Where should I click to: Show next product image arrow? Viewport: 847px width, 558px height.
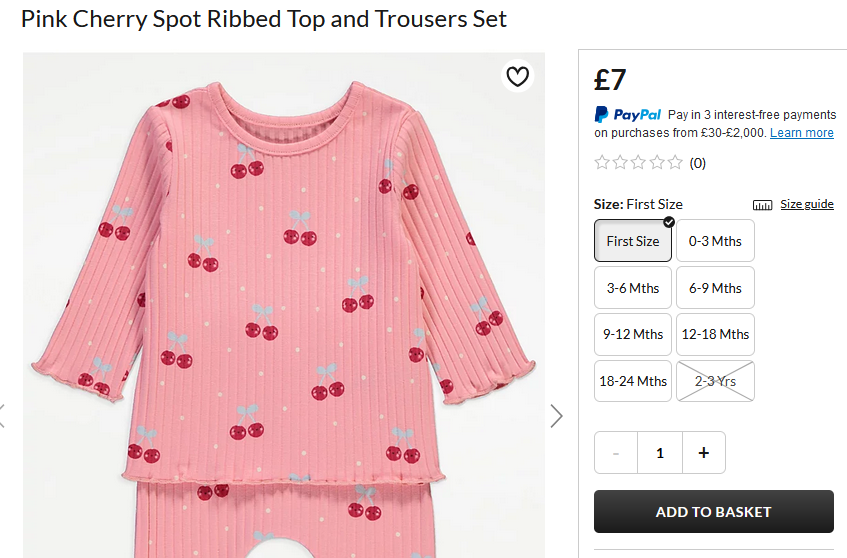(x=557, y=415)
